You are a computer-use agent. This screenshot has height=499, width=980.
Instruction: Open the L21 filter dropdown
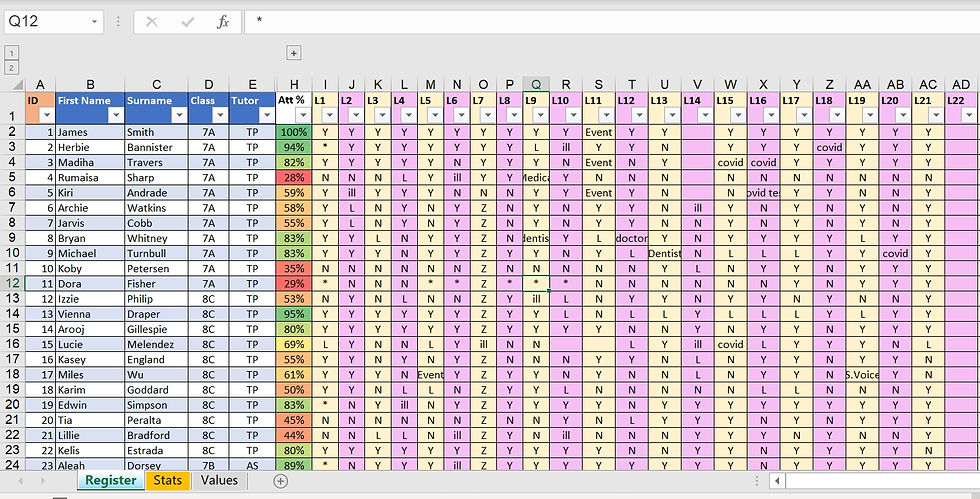click(936, 115)
